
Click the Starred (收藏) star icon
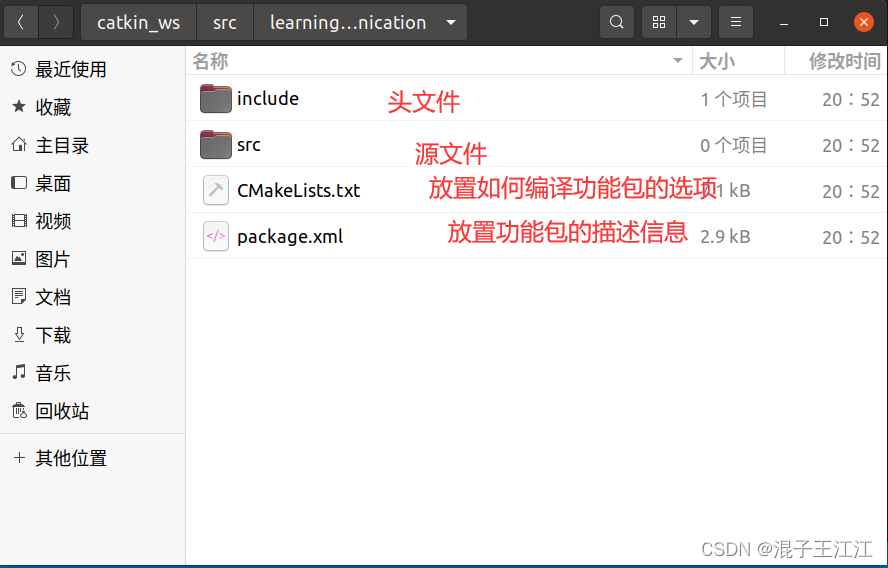tap(19, 106)
